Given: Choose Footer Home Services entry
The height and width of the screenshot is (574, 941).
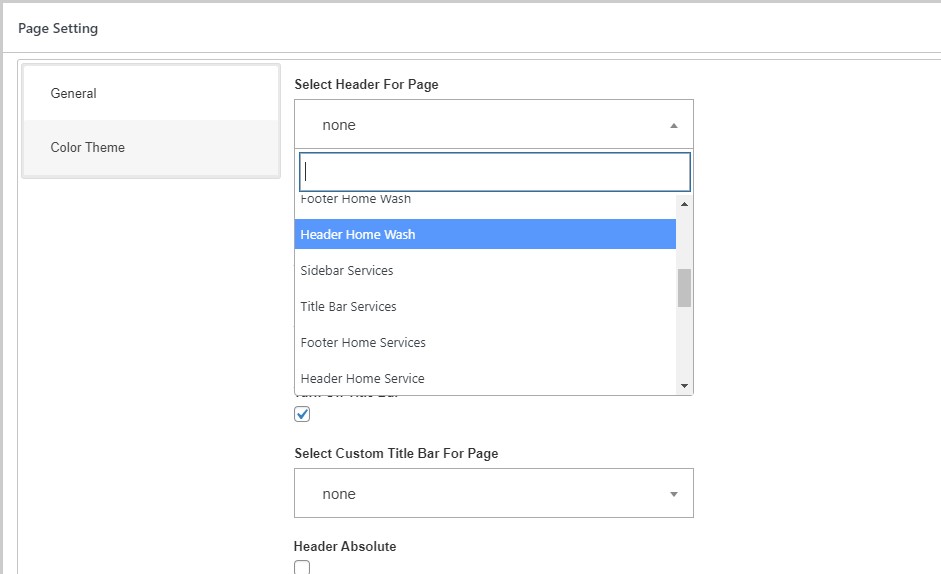Looking at the screenshot, I should click(363, 342).
